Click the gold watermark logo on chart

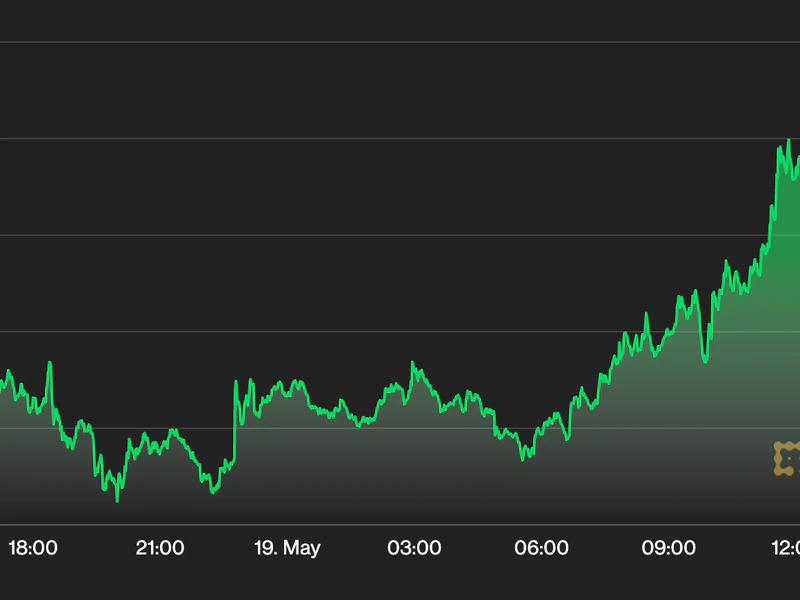tap(787, 457)
